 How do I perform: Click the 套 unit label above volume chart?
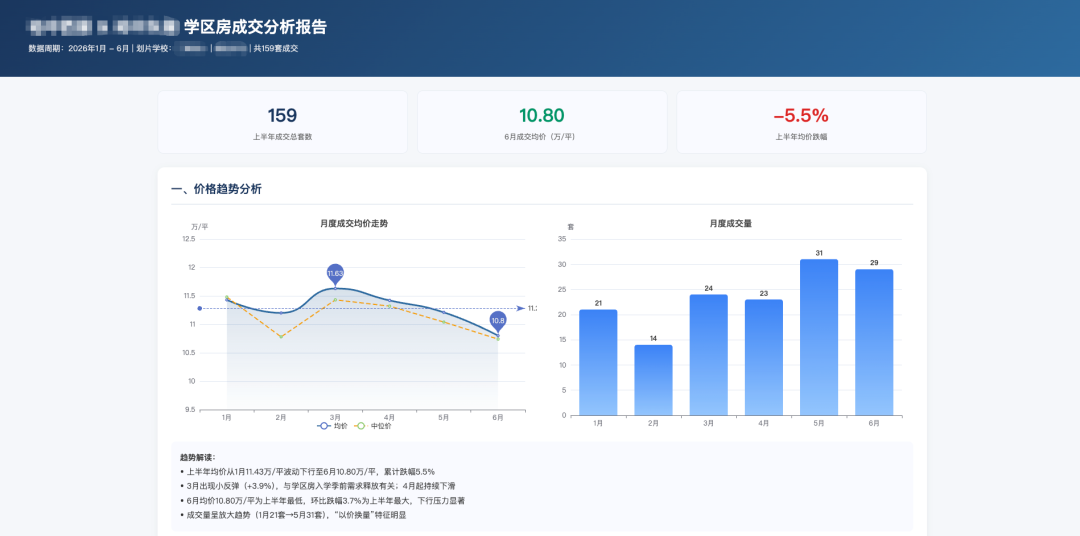coord(570,227)
